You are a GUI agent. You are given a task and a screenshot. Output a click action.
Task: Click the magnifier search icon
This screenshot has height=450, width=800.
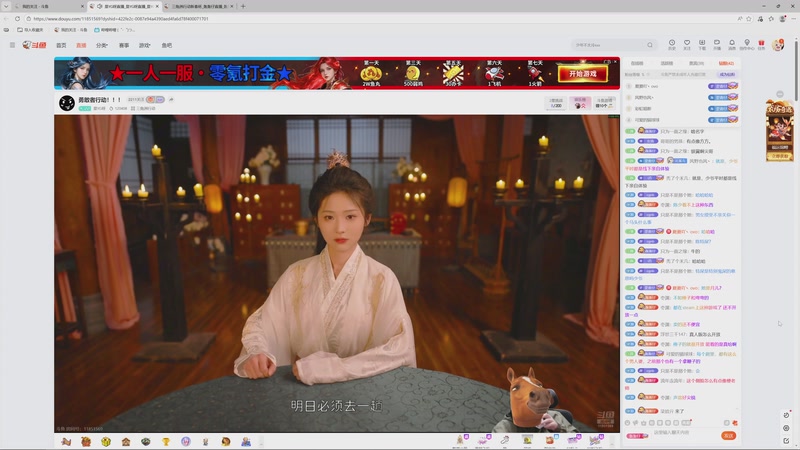649,45
